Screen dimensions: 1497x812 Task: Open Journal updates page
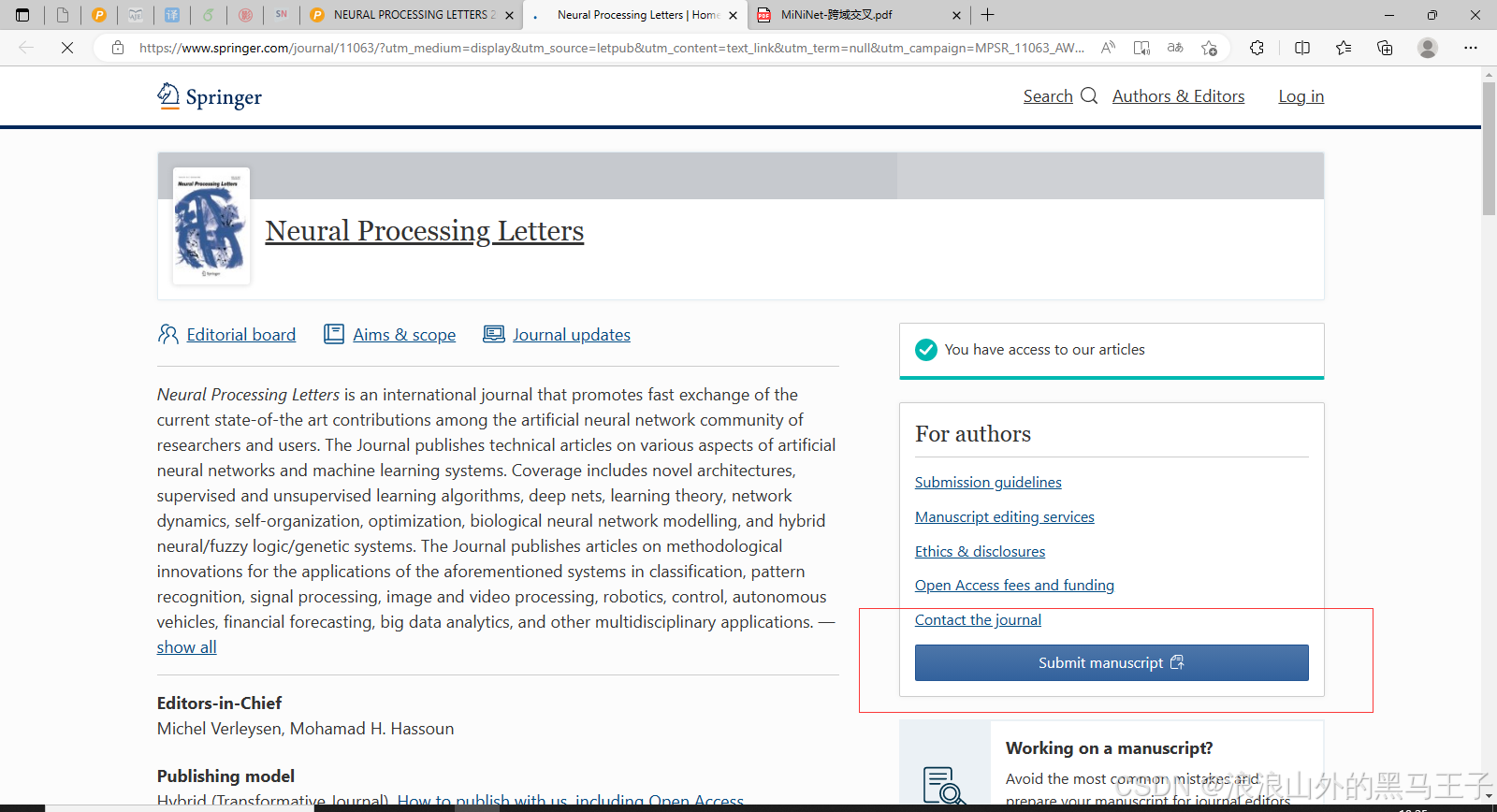pos(572,335)
